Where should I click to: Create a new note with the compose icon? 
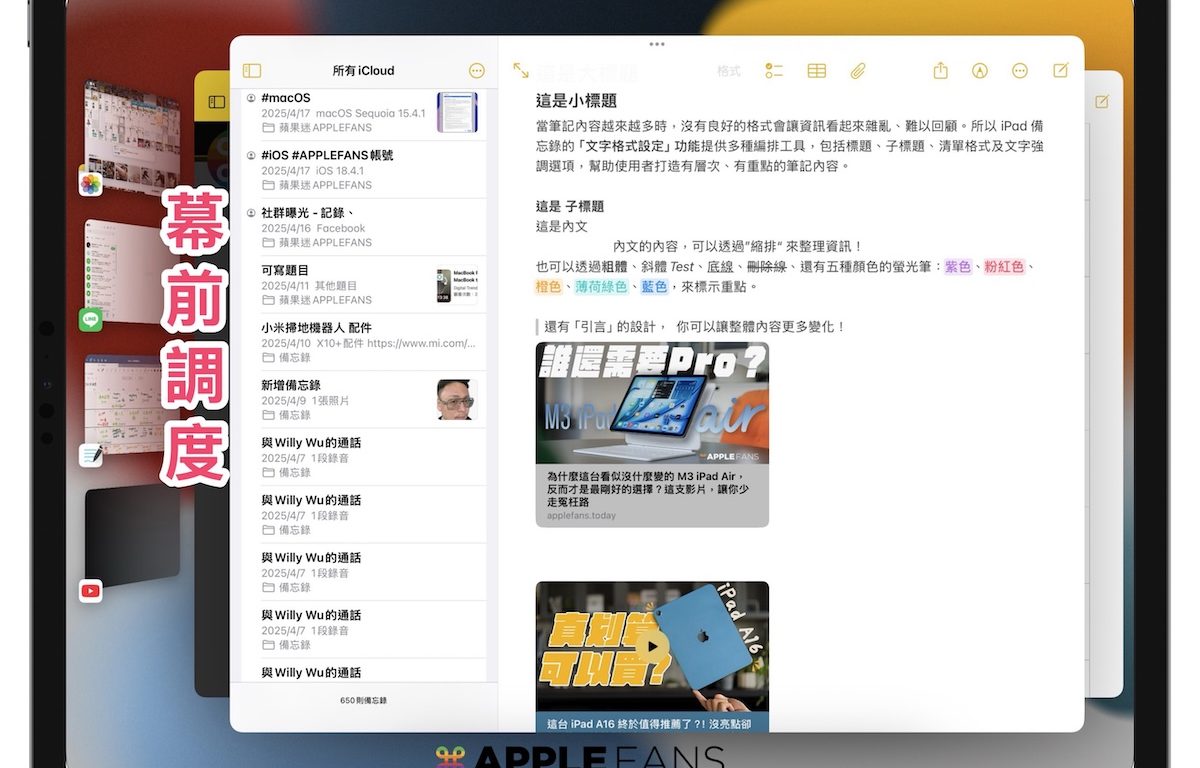point(1061,71)
